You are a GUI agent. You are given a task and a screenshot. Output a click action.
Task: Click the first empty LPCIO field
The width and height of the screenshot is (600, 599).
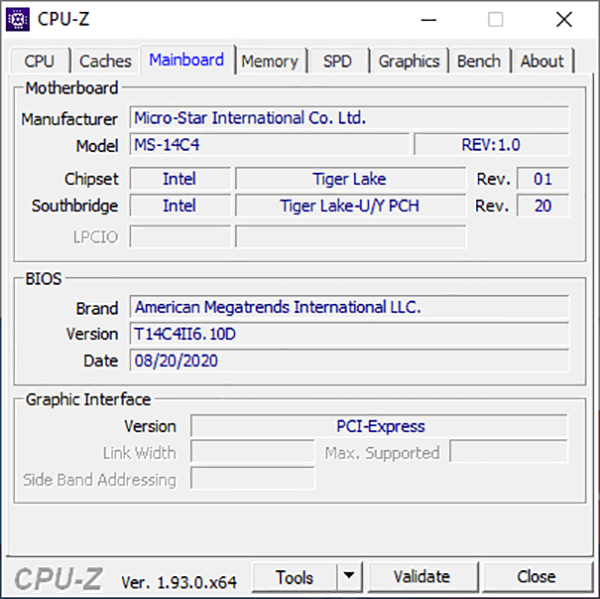click(180, 237)
